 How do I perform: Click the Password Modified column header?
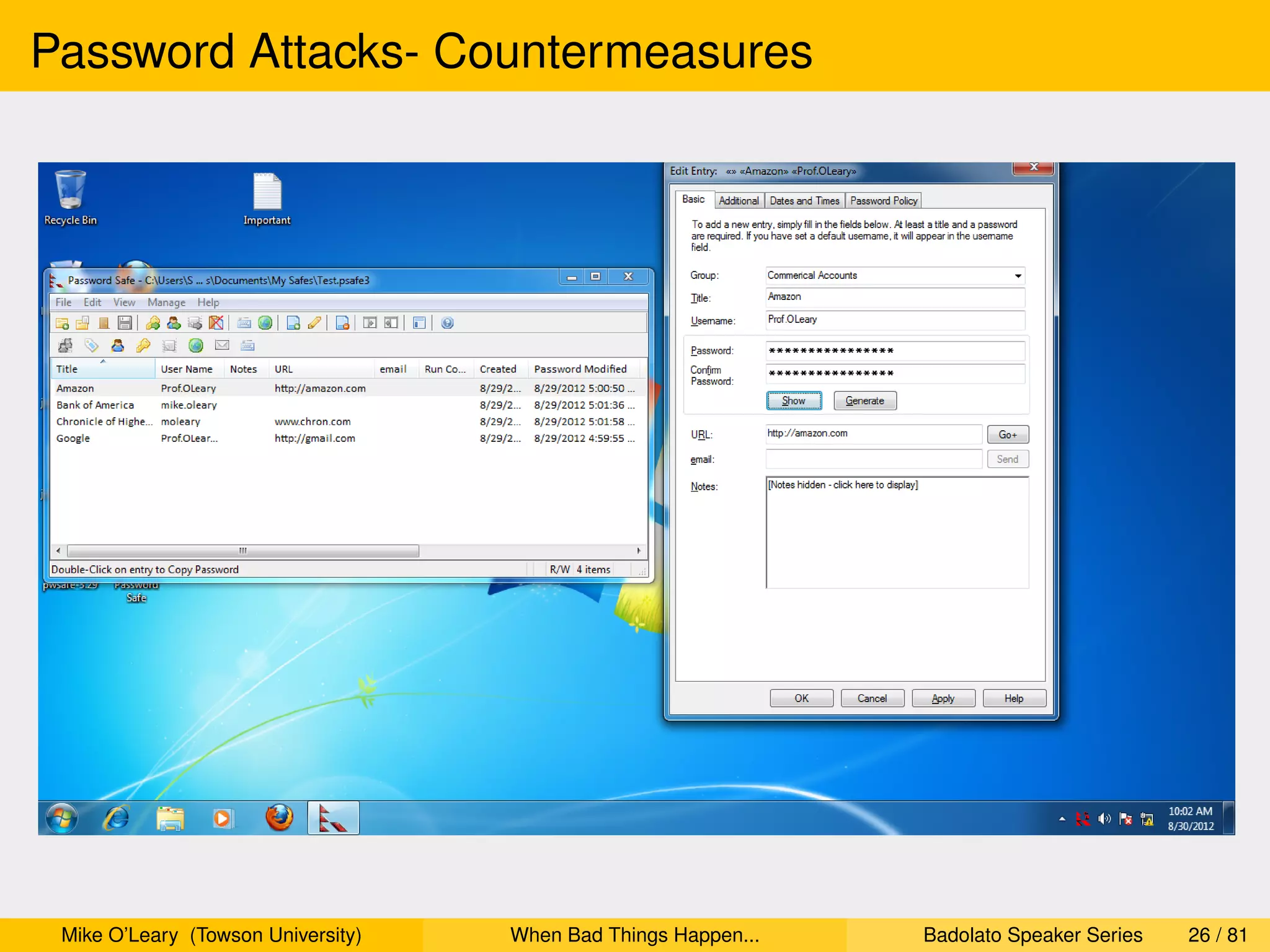pos(583,369)
